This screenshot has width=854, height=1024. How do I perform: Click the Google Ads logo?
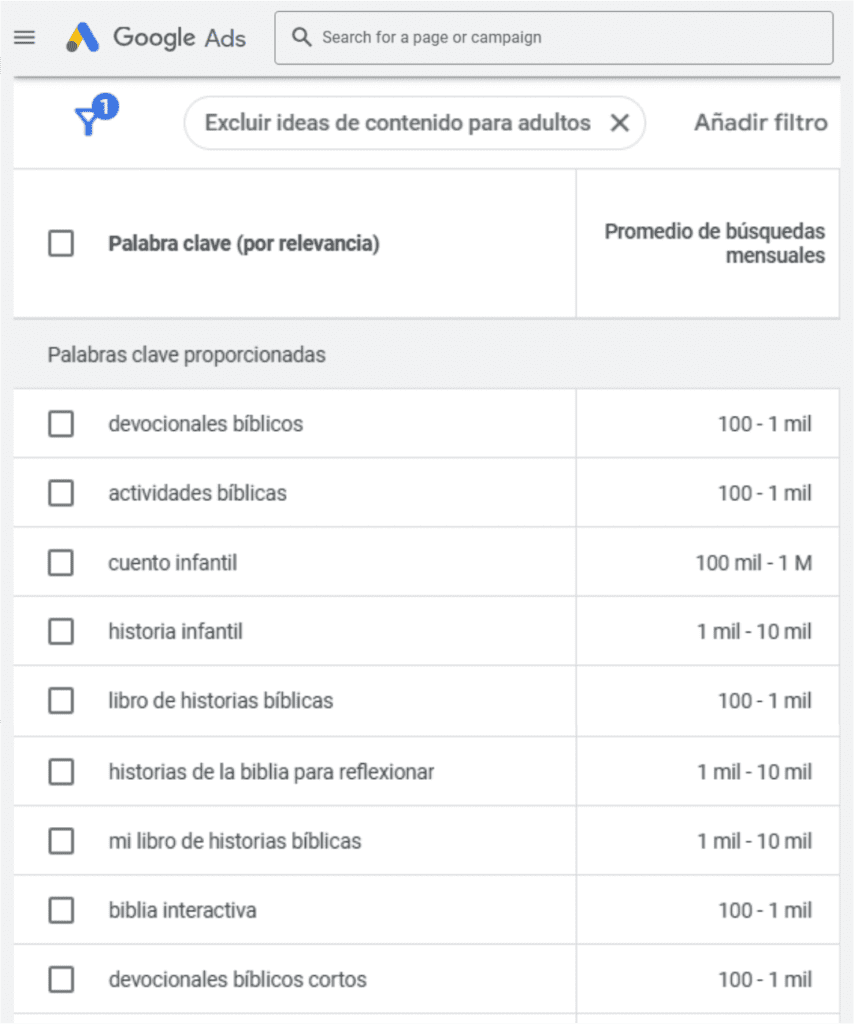pyautogui.click(x=156, y=38)
